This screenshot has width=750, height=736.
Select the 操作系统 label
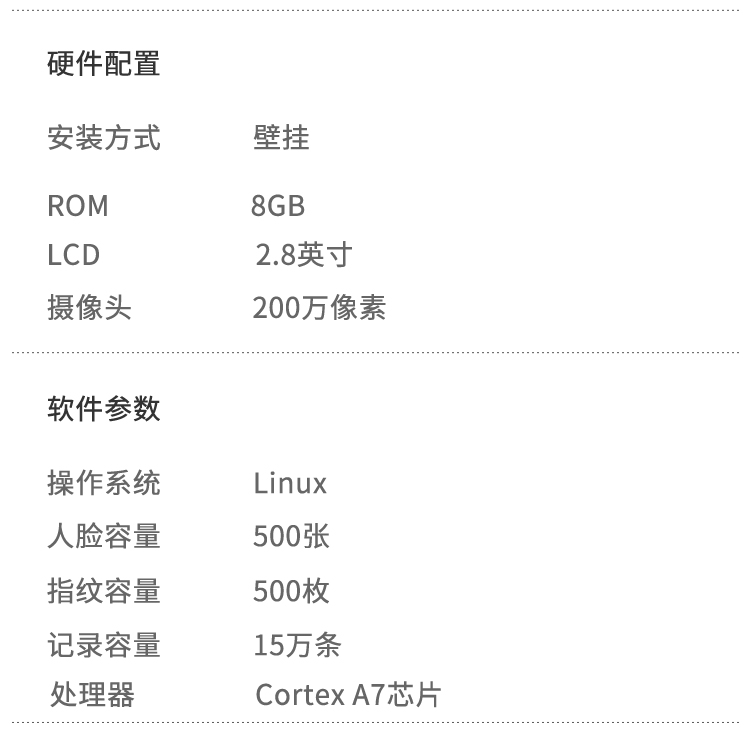click(x=104, y=484)
